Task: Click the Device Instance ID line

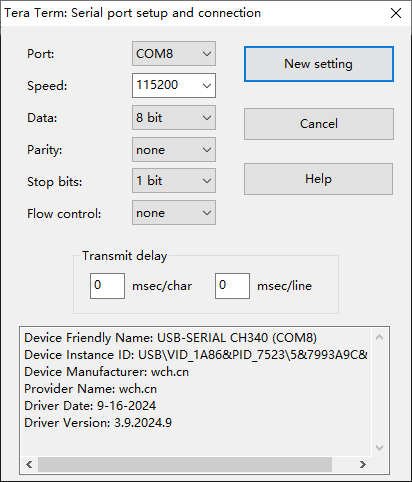Action: coord(196,355)
